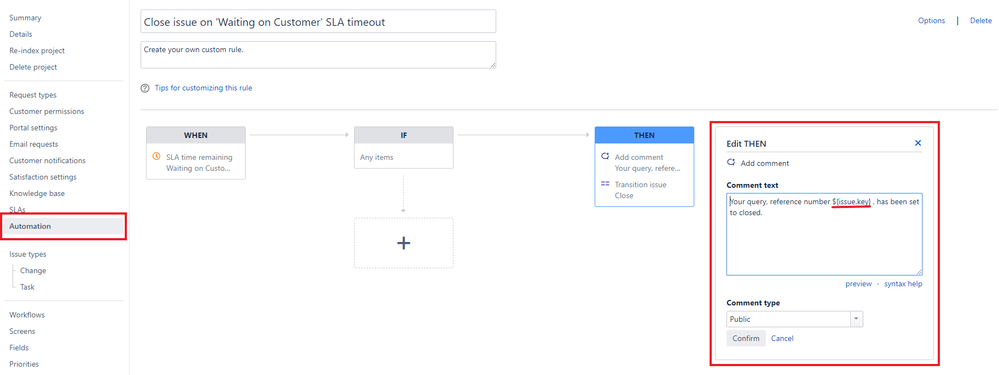Screen dimensions: 999x375
Task: Click the Options link
Action: coord(931,20)
